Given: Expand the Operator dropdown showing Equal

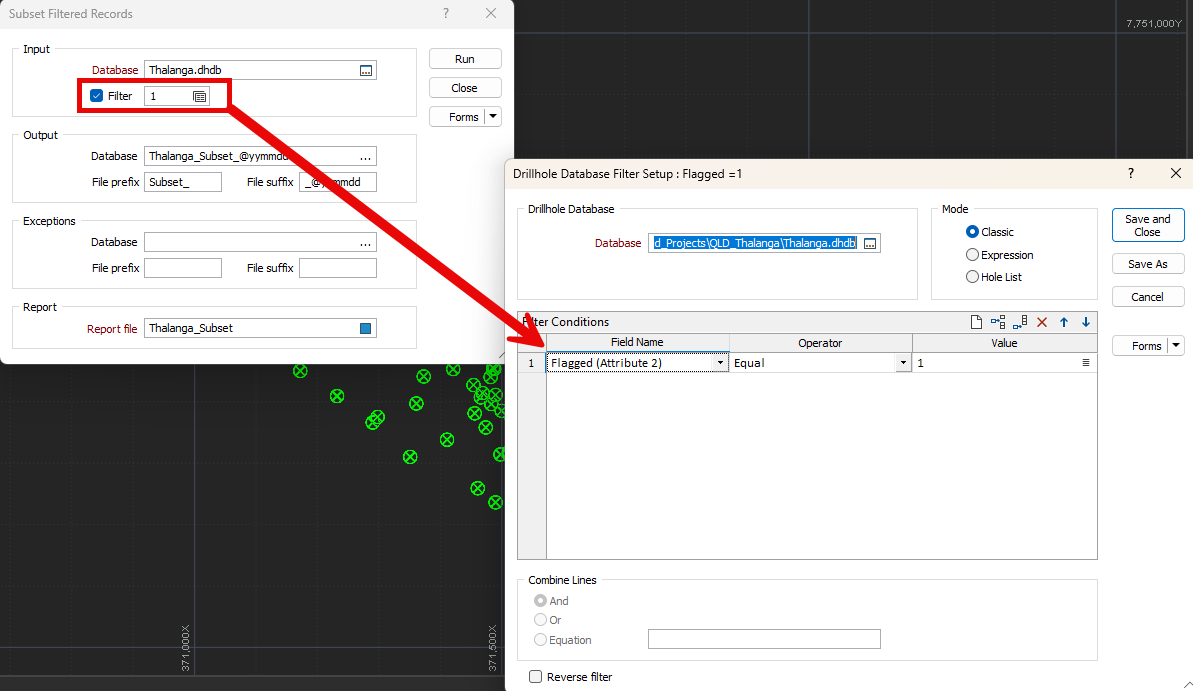Looking at the screenshot, I should [x=904, y=363].
